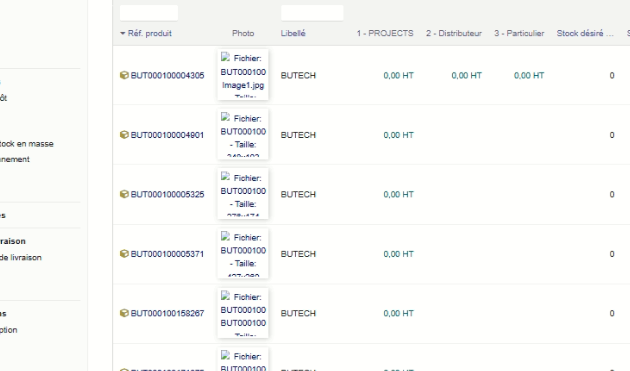The image size is (630, 371).
Task: Click PROJECTS price 0,00 HT for BUT000100005371
Action: point(399,254)
